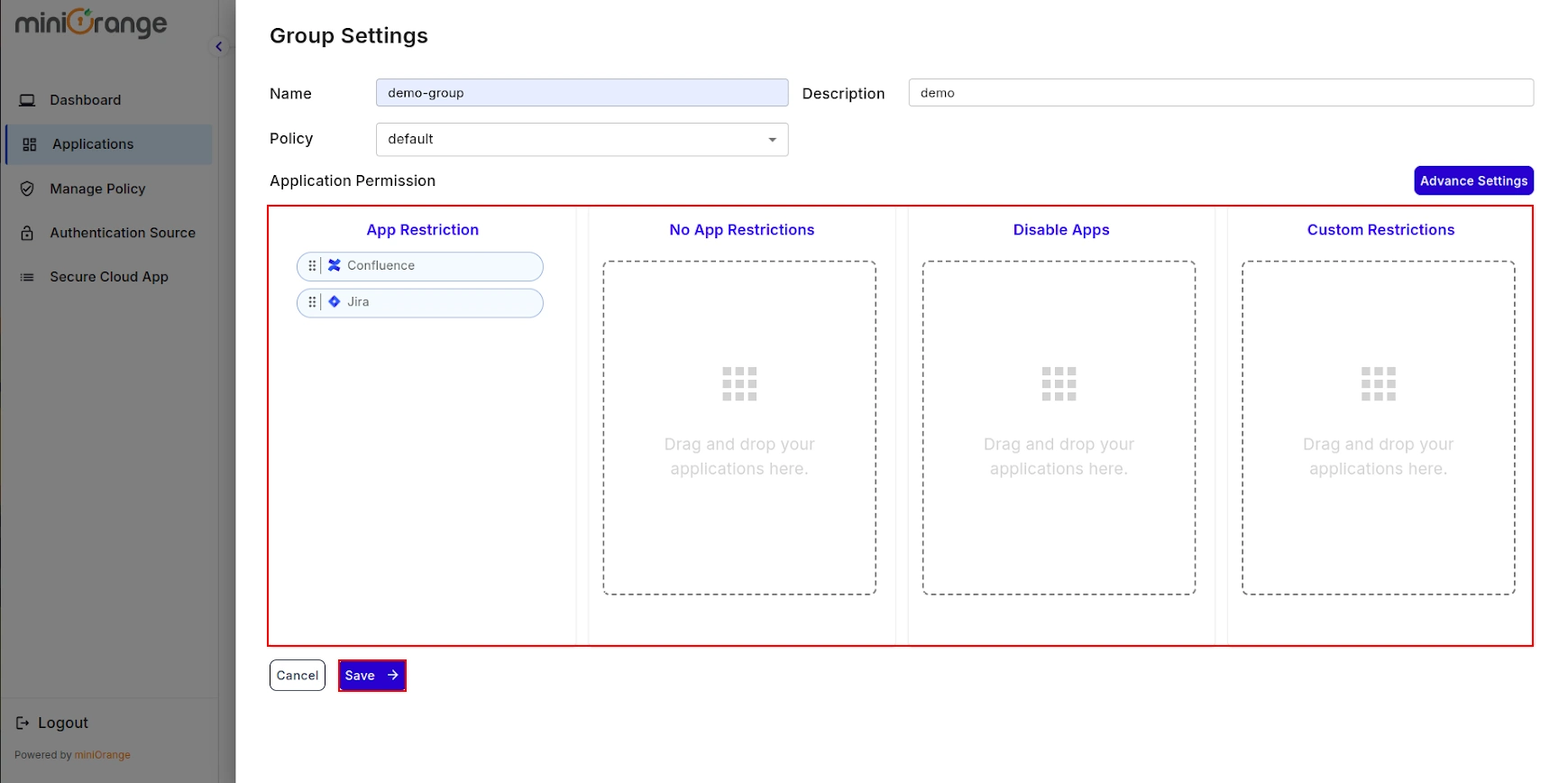Viewport: 1568px width, 783px height.
Task: Click the drop hint text under Disable Apps
Action: click(1059, 456)
